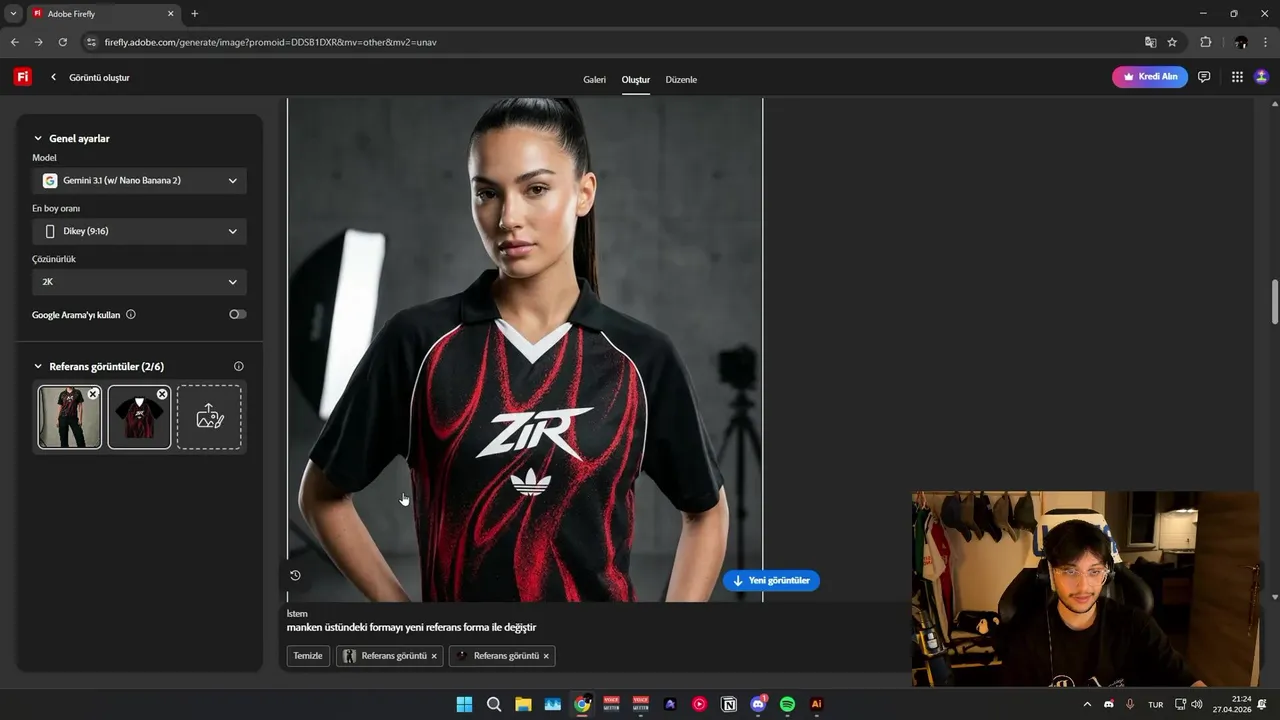
Task: Remove the second reference image (jersey)
Action: [162, 394]
